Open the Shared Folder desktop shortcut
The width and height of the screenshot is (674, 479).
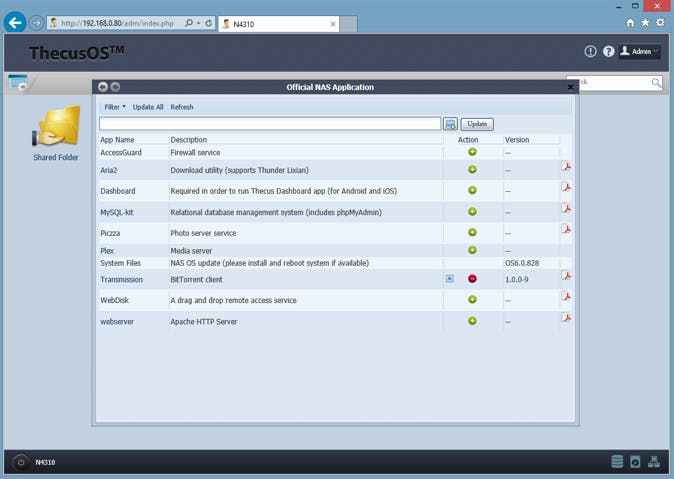point(56,133)
